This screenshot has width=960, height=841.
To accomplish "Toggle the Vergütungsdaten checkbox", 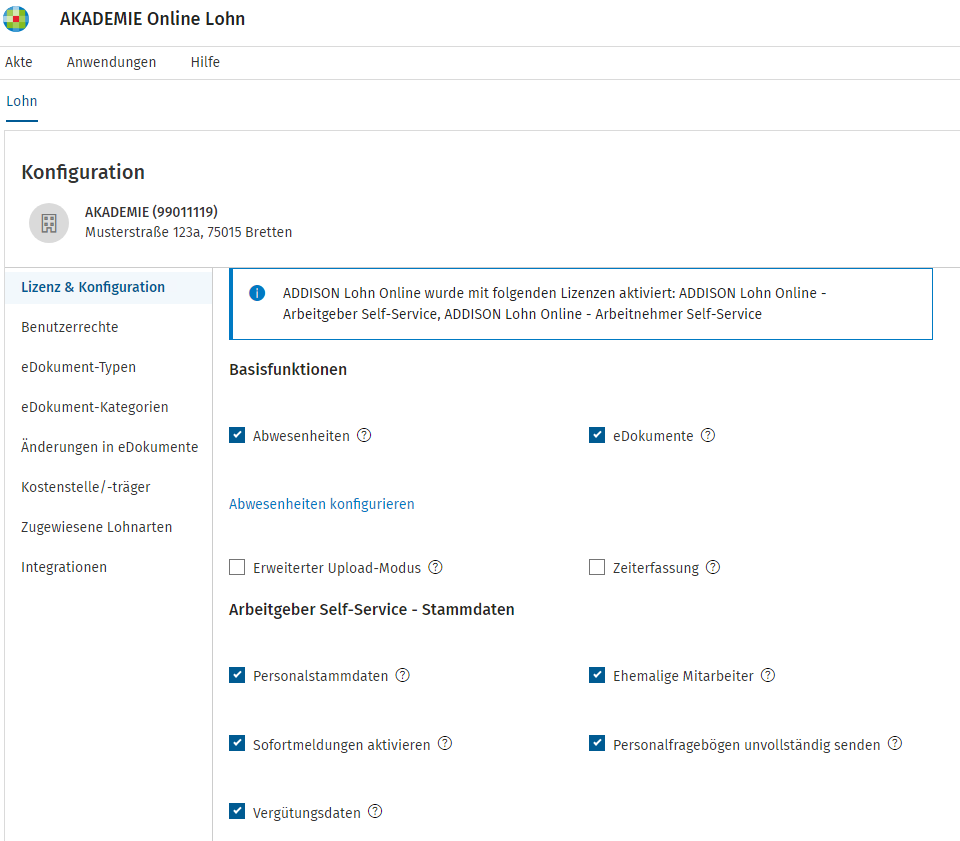I will click(237, 812).
